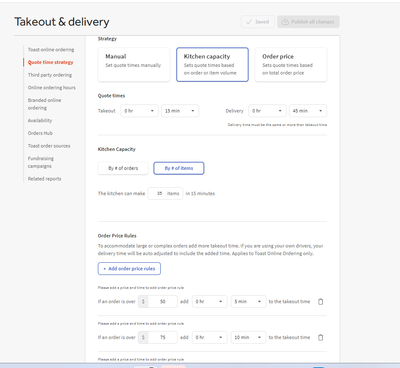Choose By # of orders capacity option

click(x=123, y=168)
